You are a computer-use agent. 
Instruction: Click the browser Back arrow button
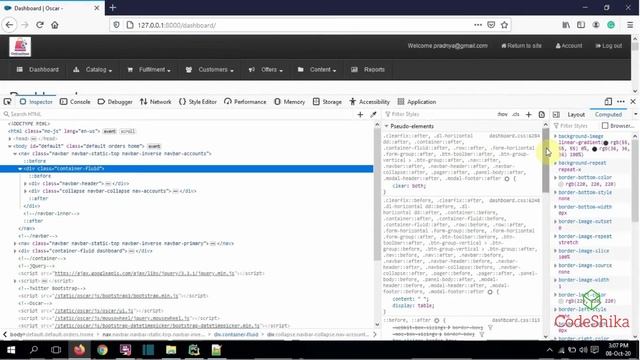click(x=9, y=25)
